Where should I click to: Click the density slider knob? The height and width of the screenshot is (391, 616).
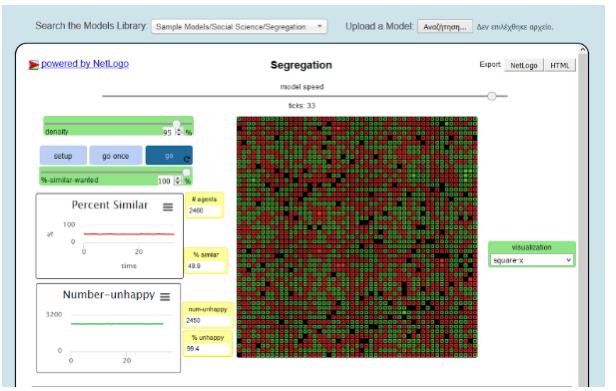[177, 123]
